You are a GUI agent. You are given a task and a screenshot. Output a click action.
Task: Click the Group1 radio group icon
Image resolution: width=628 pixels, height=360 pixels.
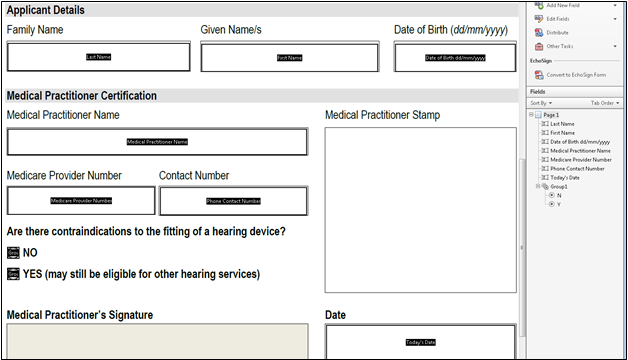click(x=545, y=187)
